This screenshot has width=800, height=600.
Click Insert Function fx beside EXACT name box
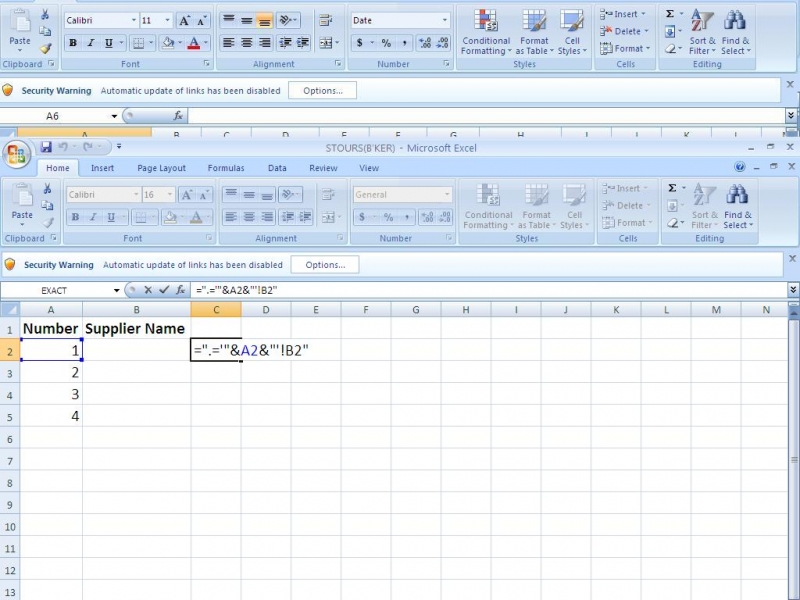tap(180, 290)
